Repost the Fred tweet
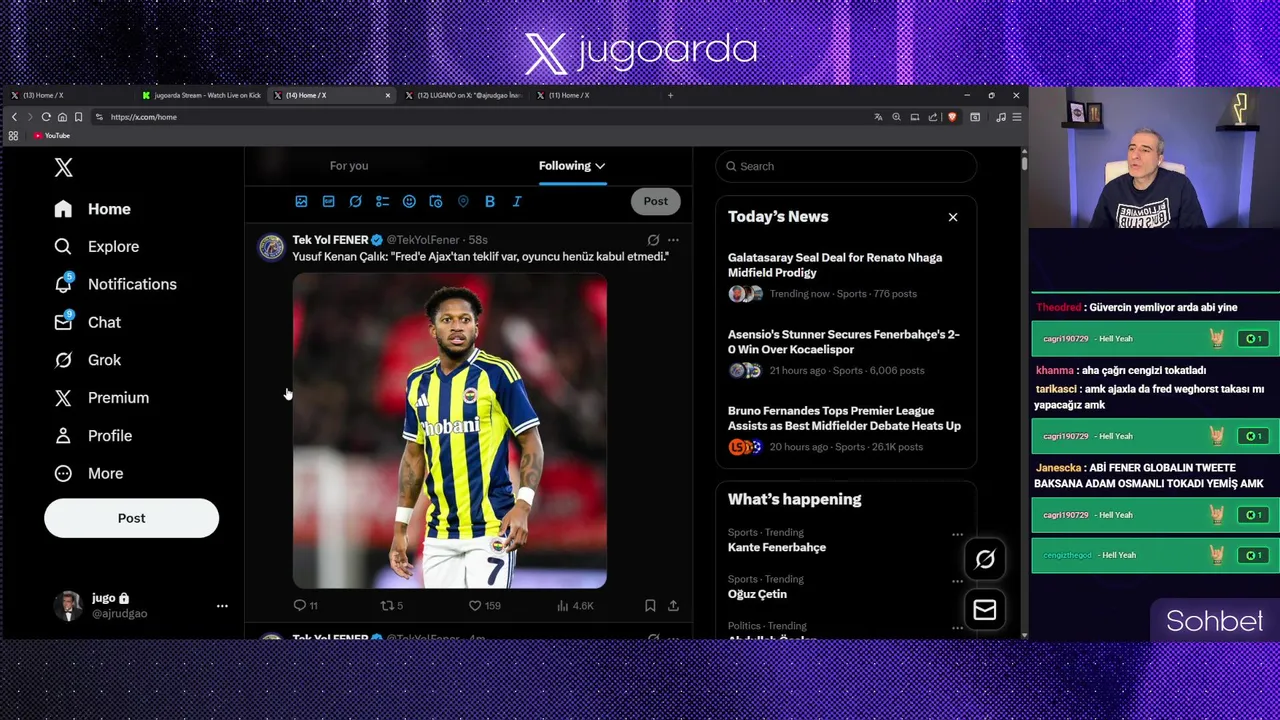The width and height of the screenshot is (1280, 720). (x=392, y=605)
